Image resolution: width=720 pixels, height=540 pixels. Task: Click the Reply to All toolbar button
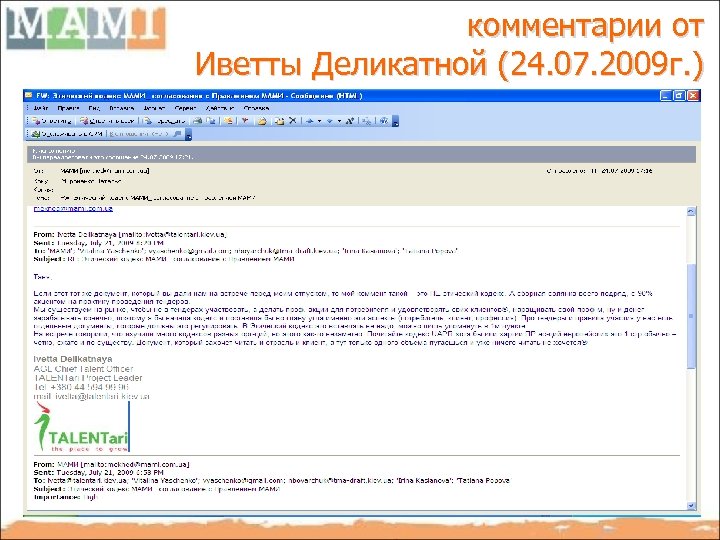coord(107,121)
